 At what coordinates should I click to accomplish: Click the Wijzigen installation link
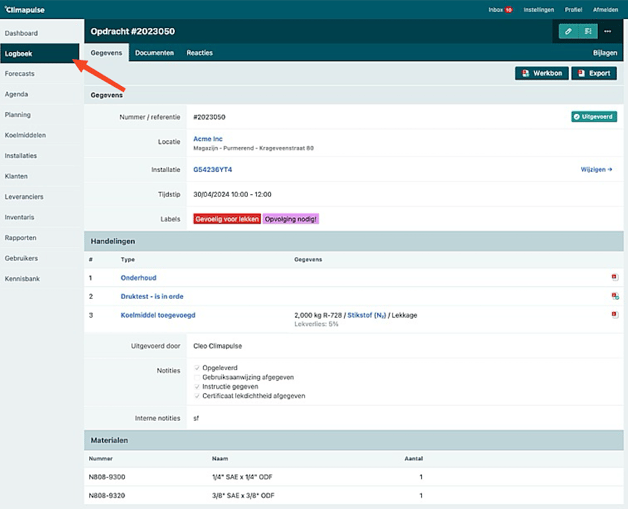(x=596, y=170)
